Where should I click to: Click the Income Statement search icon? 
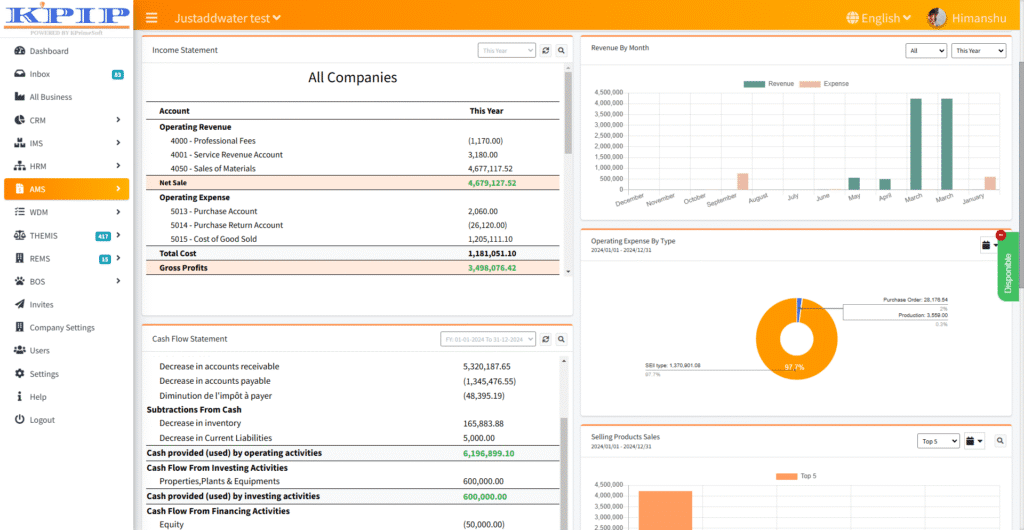pyautogui.click(x=561, y=50)
